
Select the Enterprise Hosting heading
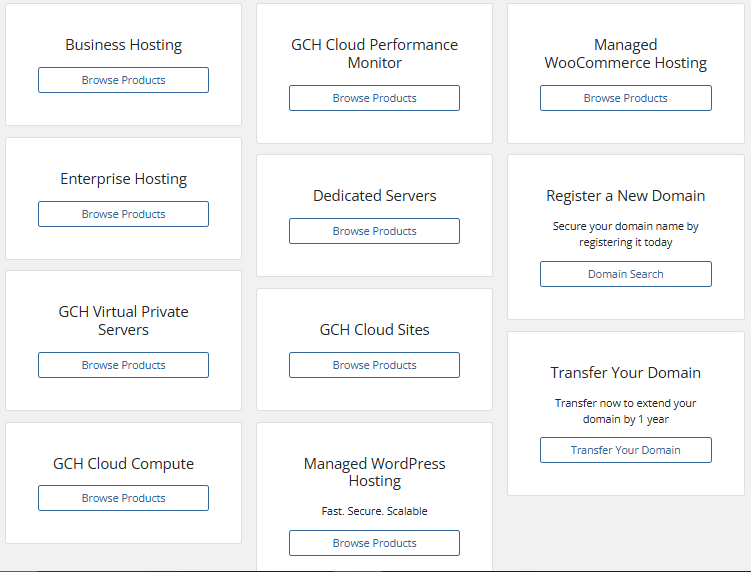click(123, 179)
